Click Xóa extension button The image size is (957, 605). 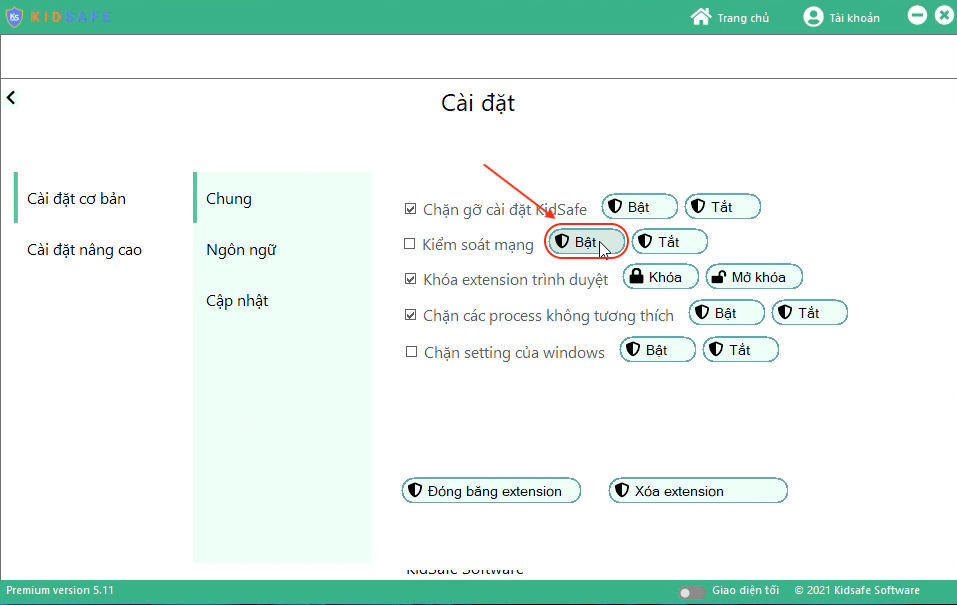697,491
